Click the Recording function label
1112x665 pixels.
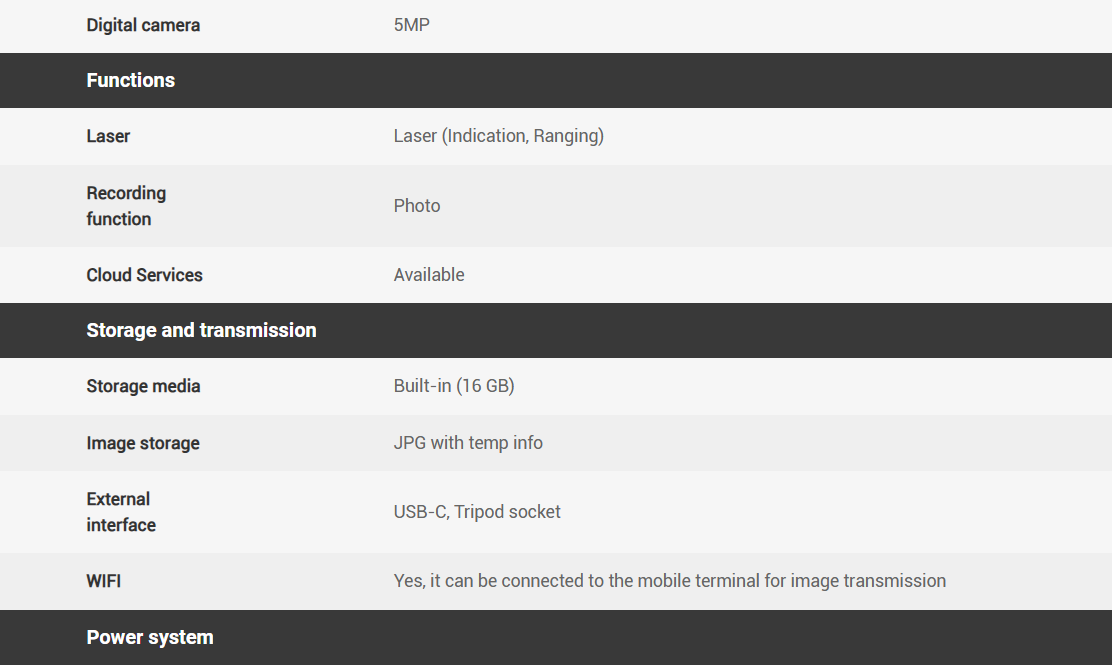[126, 206]
